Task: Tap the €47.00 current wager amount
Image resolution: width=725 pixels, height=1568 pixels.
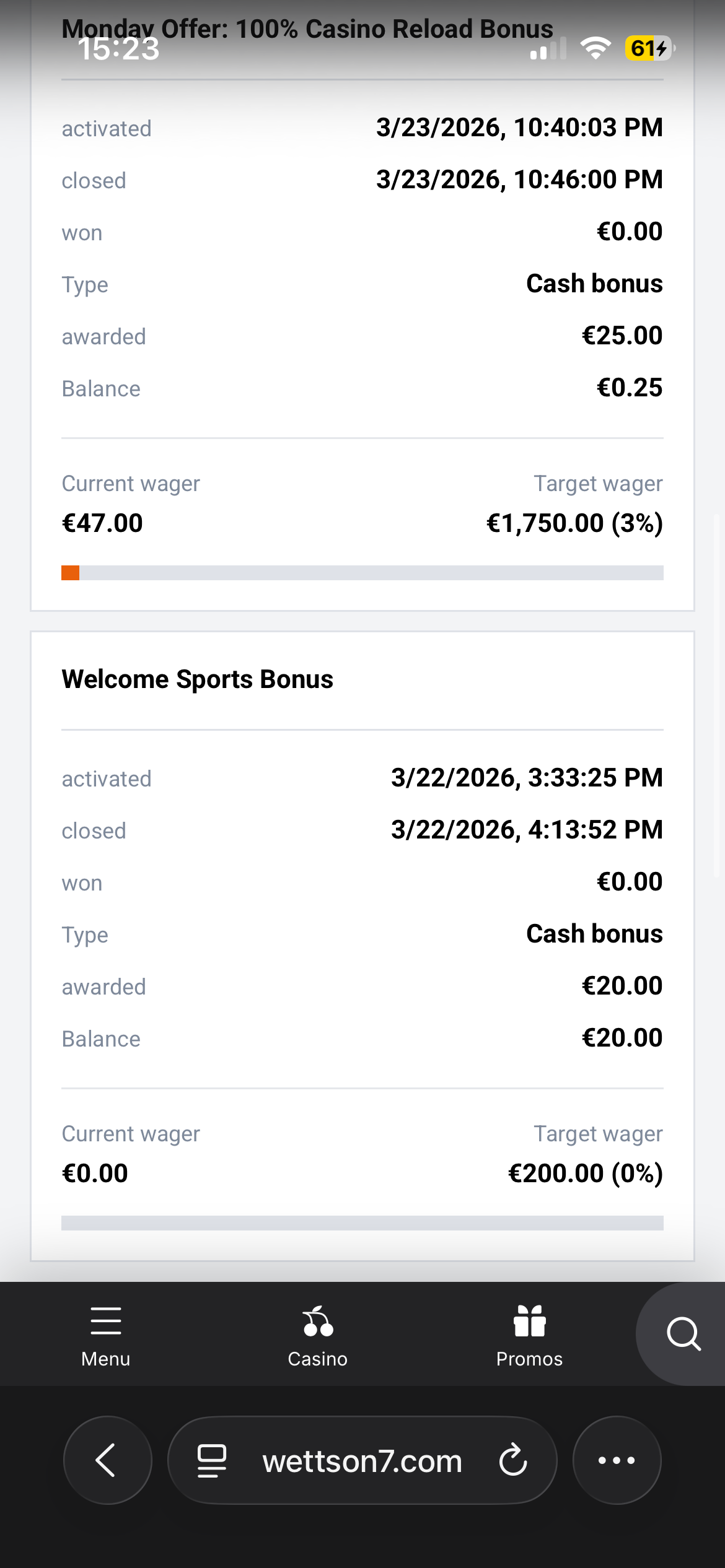Action: click(102, 523)
